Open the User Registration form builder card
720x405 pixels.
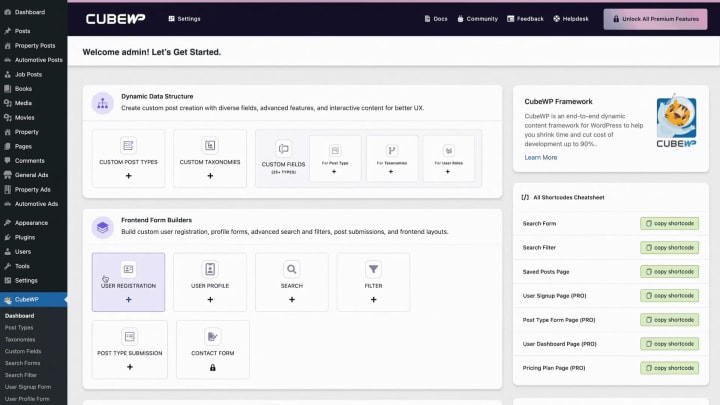pyautogui.click(x=128, y=282)
